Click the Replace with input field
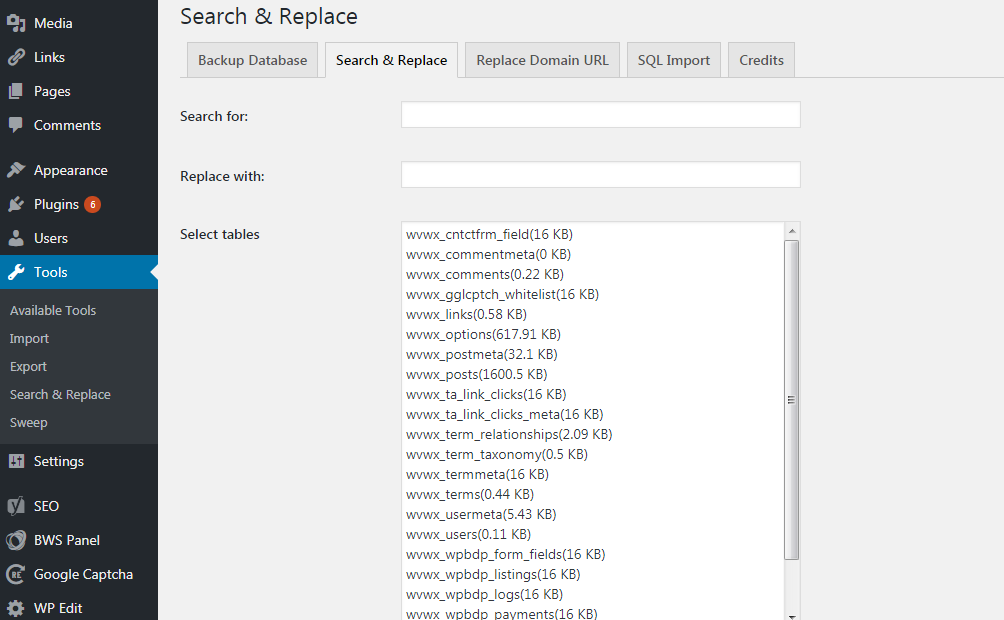The image size is (1004, 620). pyautogui.click(x=600, y=175)
